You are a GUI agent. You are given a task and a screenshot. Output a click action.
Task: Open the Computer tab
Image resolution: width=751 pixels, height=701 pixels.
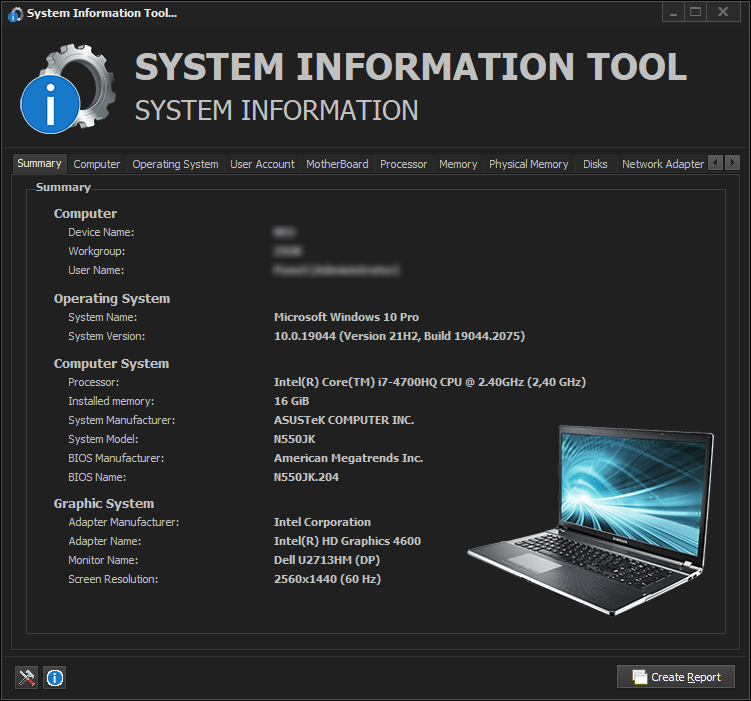click(x=97, y=164)
